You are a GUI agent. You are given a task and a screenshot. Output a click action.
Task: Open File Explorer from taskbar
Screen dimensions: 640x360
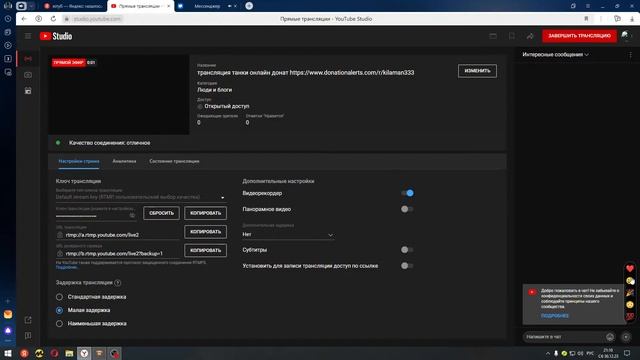(x=69, y=353)
